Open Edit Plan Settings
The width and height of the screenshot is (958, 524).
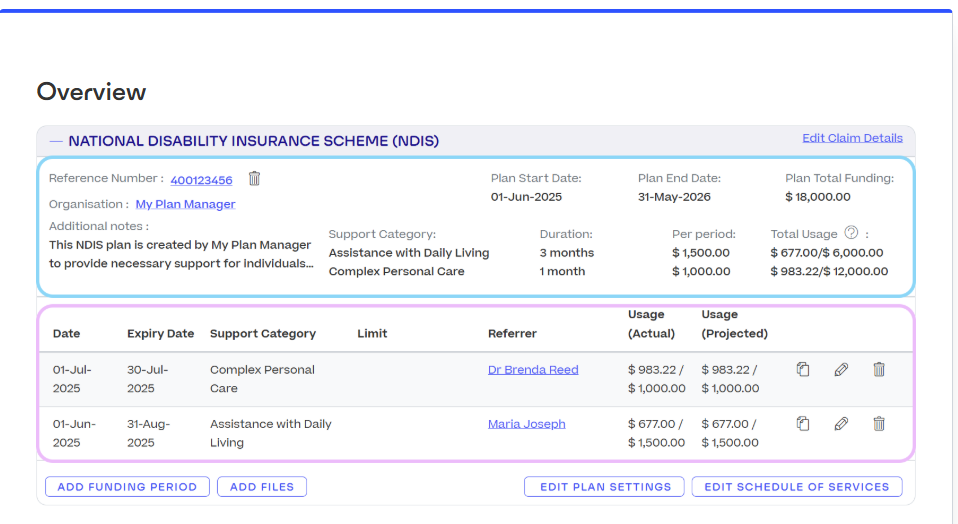605,487
